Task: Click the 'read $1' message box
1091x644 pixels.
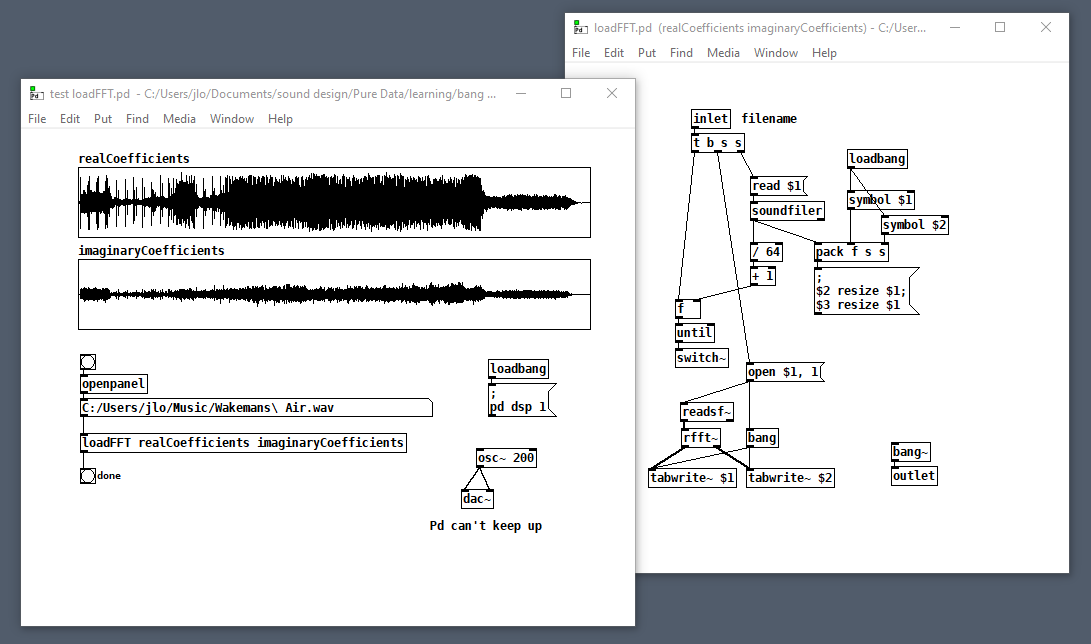Action: pos(779,186)
